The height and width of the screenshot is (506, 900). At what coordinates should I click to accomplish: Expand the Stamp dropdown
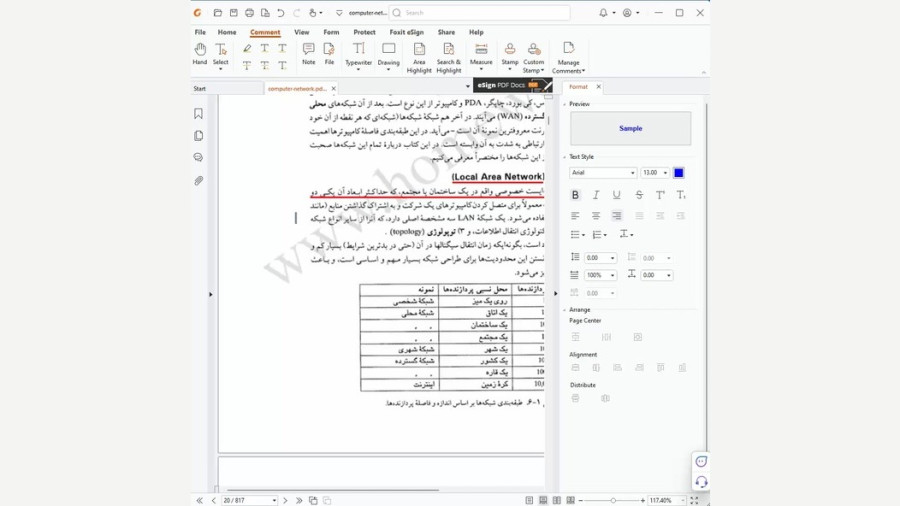click(x=510, y=69)
